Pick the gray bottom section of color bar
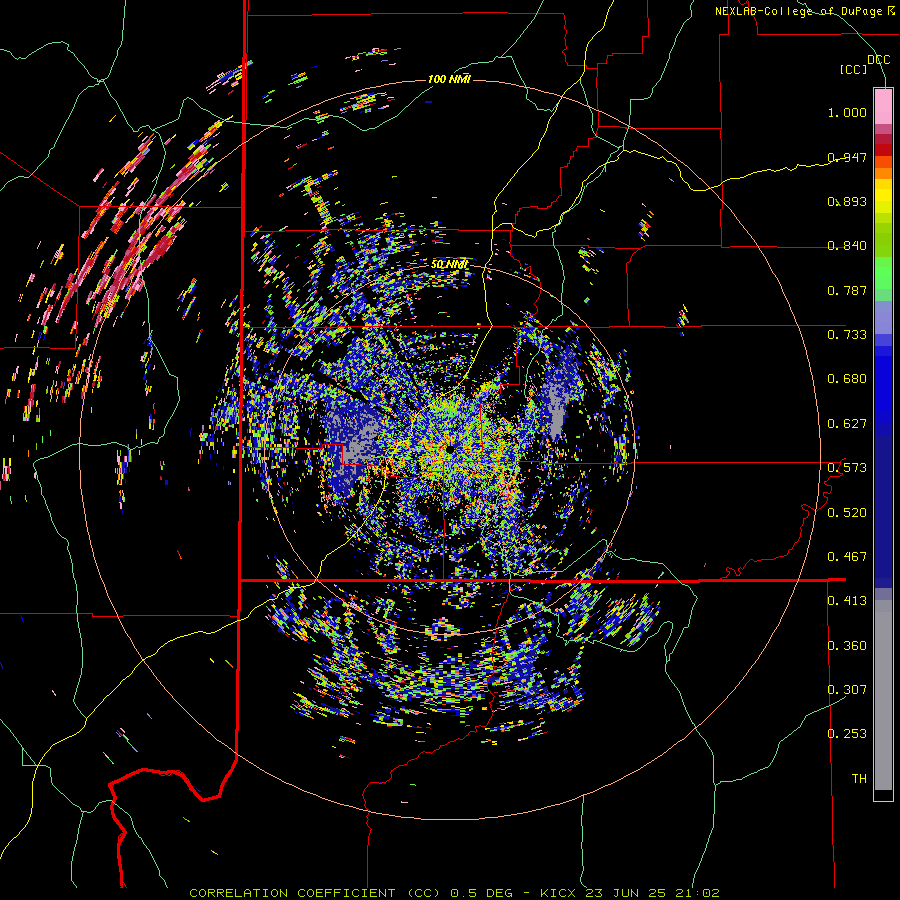This screenshot has width=900, height=900. (883, 695)
